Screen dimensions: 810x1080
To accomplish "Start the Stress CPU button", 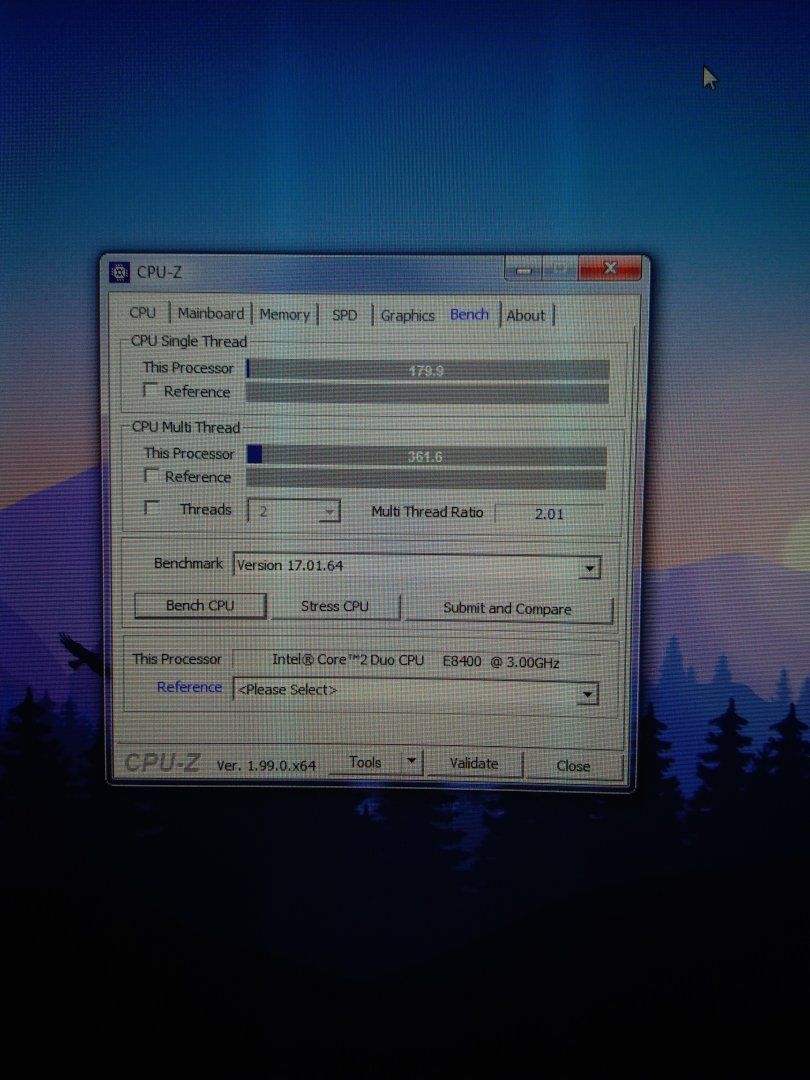I will [x=335, y=607].
